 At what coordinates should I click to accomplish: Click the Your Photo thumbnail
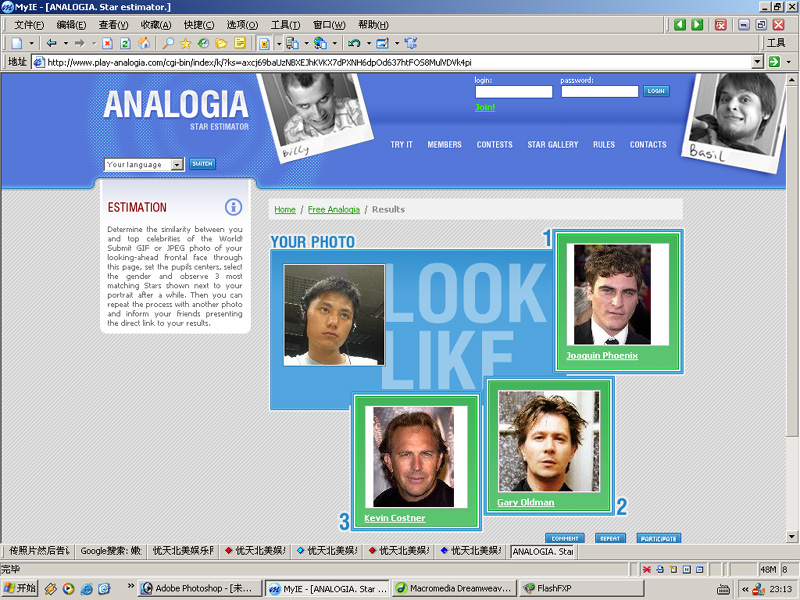(x=334, y=315)
